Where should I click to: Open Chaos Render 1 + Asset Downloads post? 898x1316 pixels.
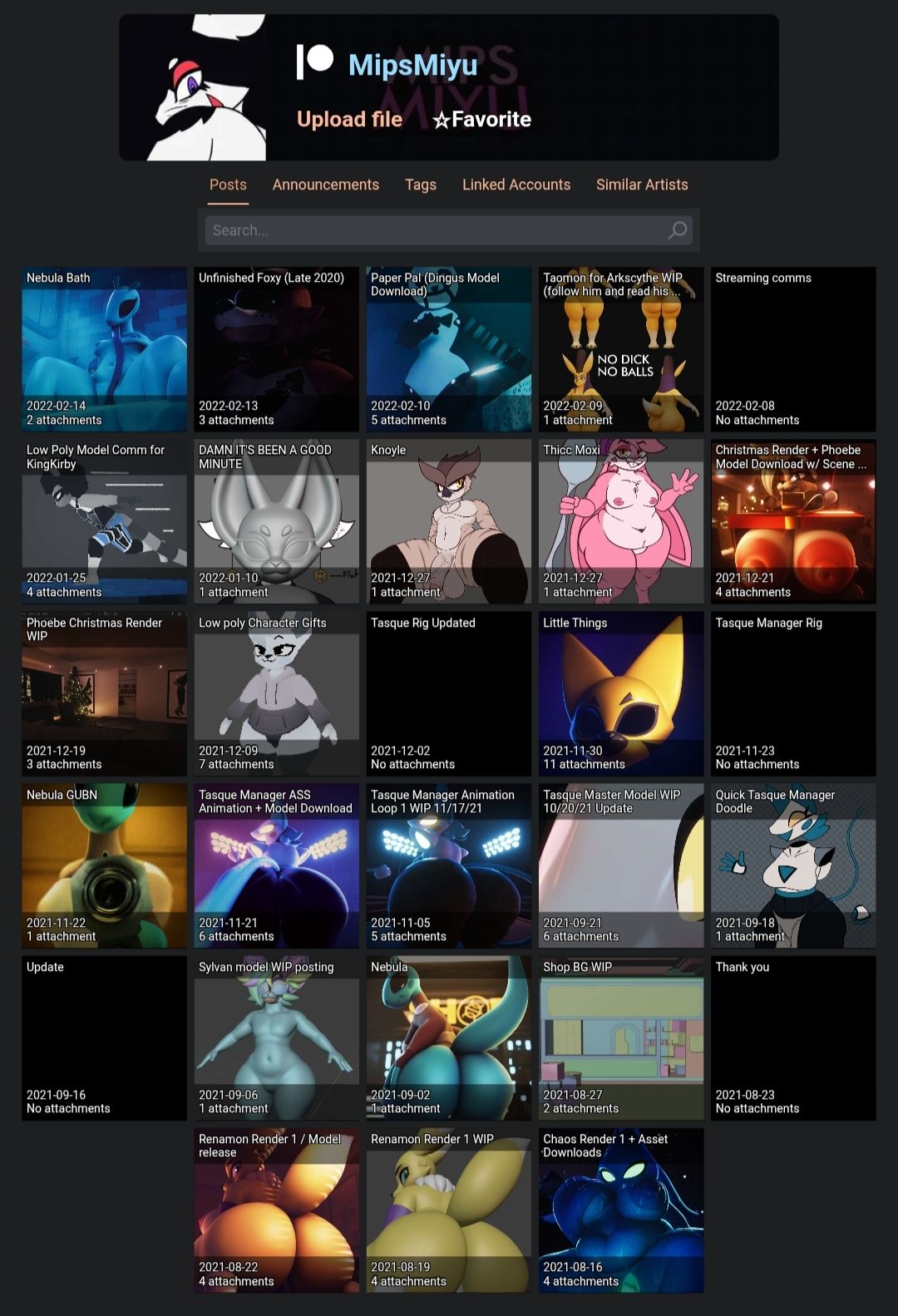(621, 1210)
